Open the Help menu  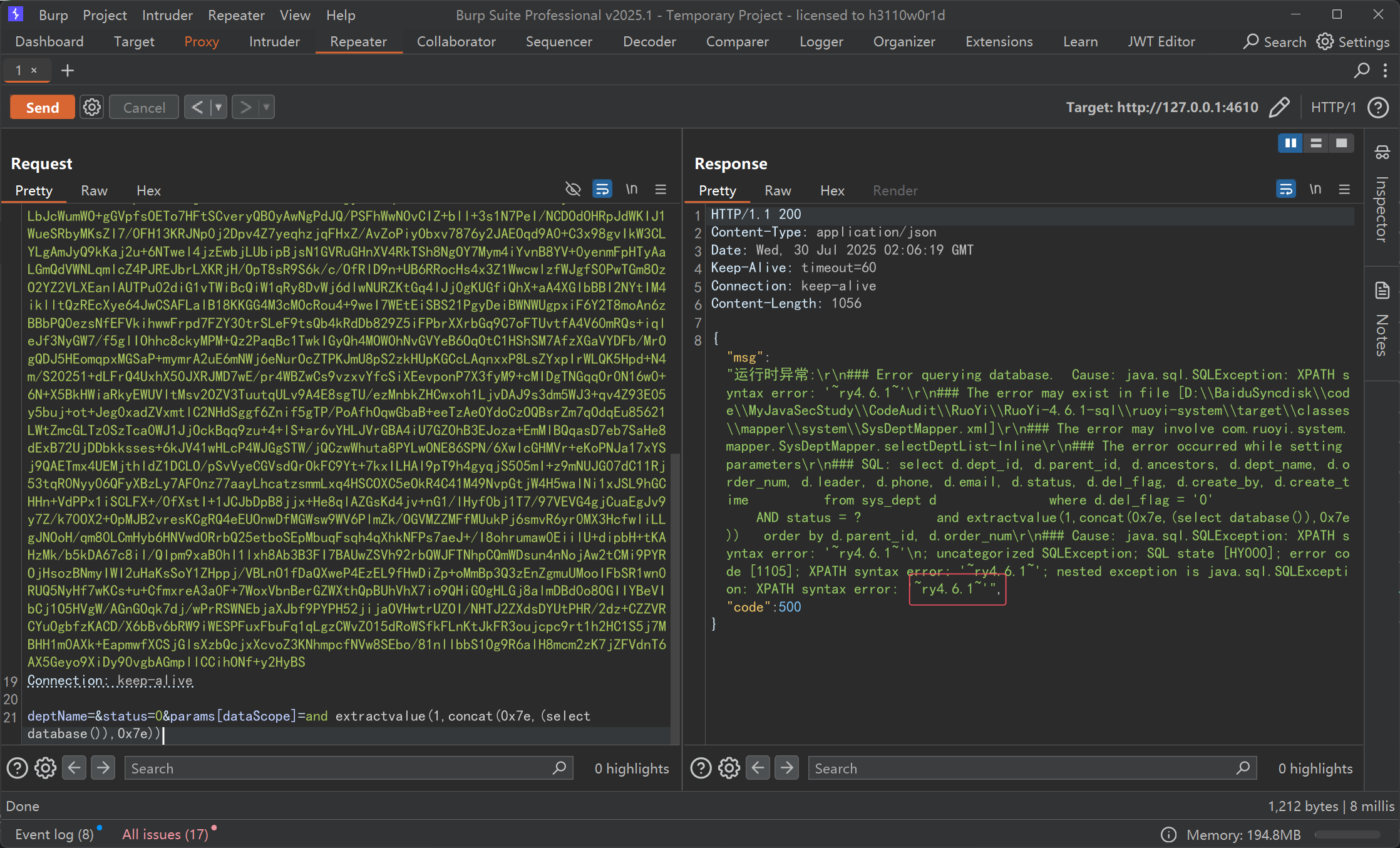coord(341,15)
